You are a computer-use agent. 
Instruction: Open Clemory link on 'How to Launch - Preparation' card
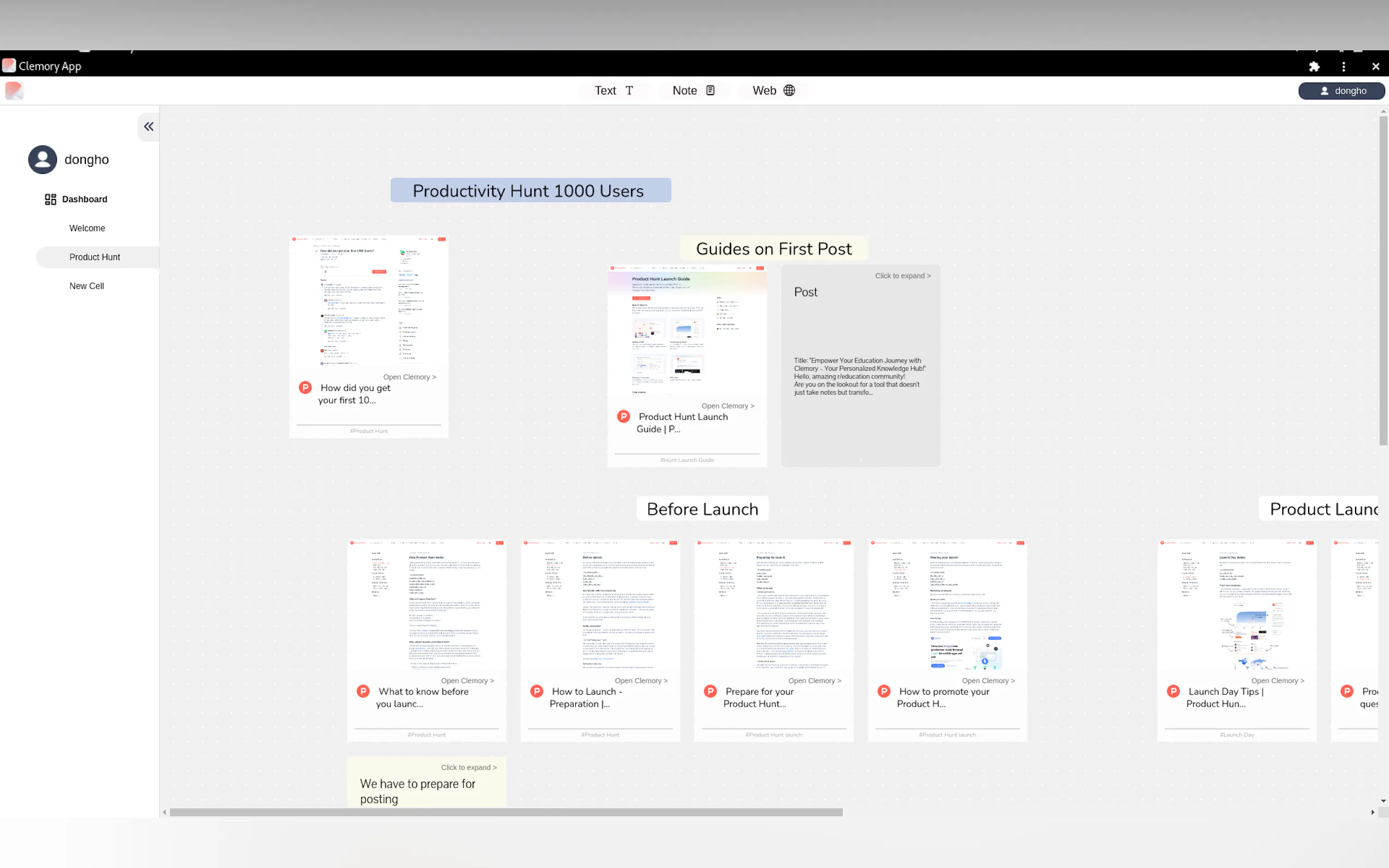[x=641, y=681]
